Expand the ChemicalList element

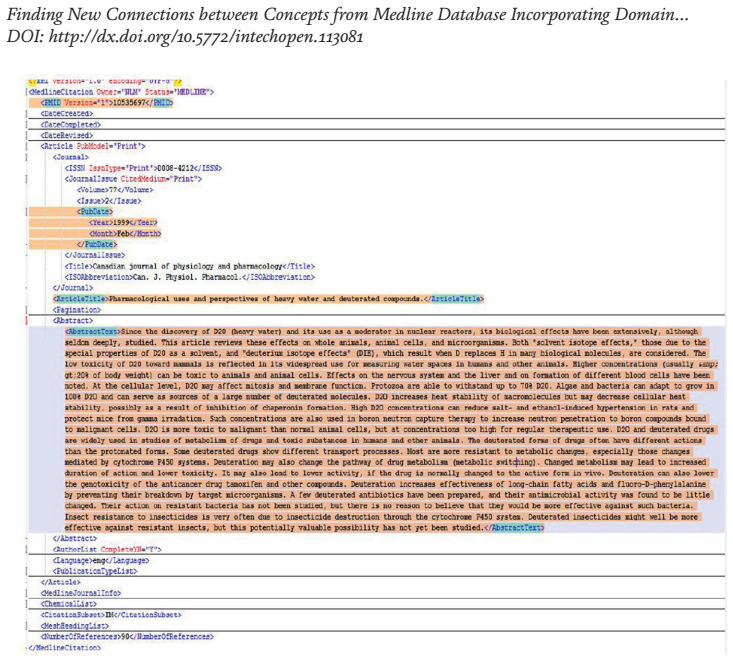click(69, 604)
